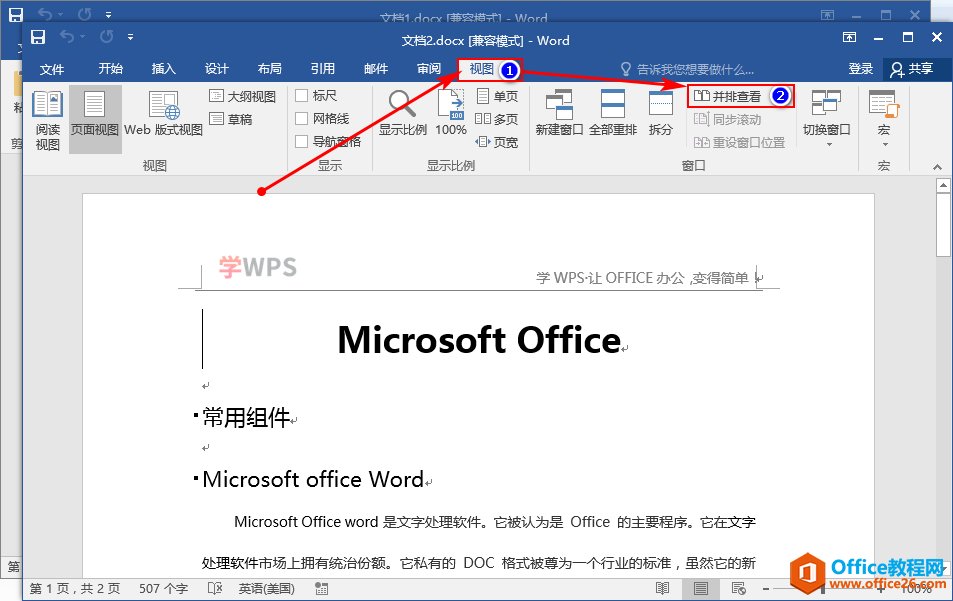This screenshot has height=601, width=953.
Task: Select web layout status bar icon
Action: (x=738, y=588)
